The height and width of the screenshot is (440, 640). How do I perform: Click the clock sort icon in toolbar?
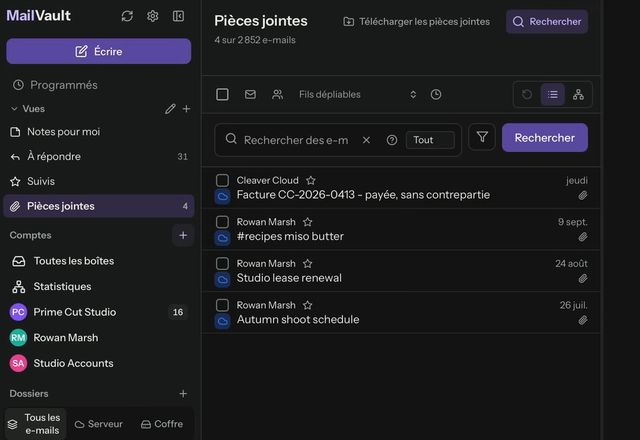(x=436, y=94)
